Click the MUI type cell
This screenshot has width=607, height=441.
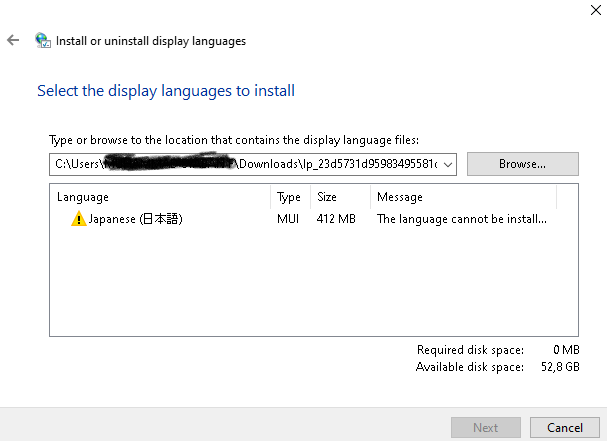coord(288,219)
